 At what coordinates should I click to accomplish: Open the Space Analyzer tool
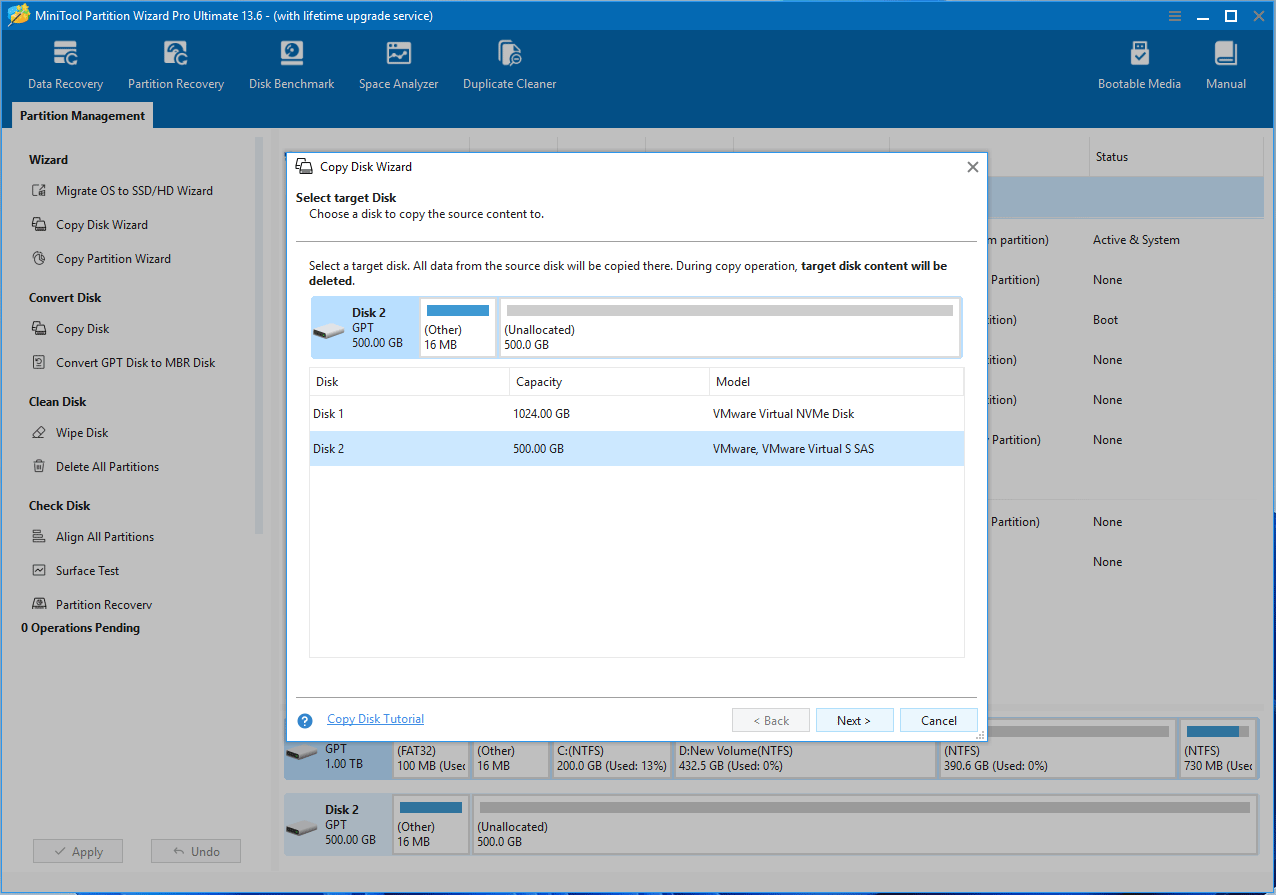398,65
